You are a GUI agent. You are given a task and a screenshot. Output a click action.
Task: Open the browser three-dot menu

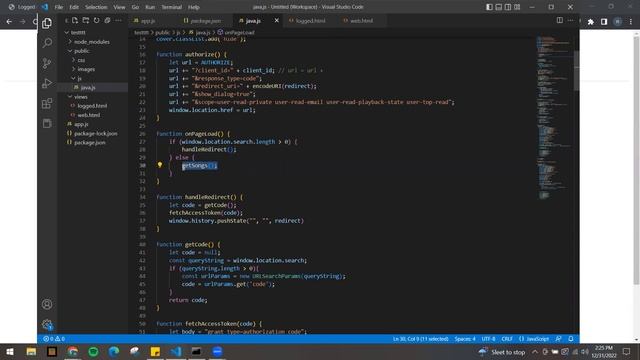click(x=631, y=22)
